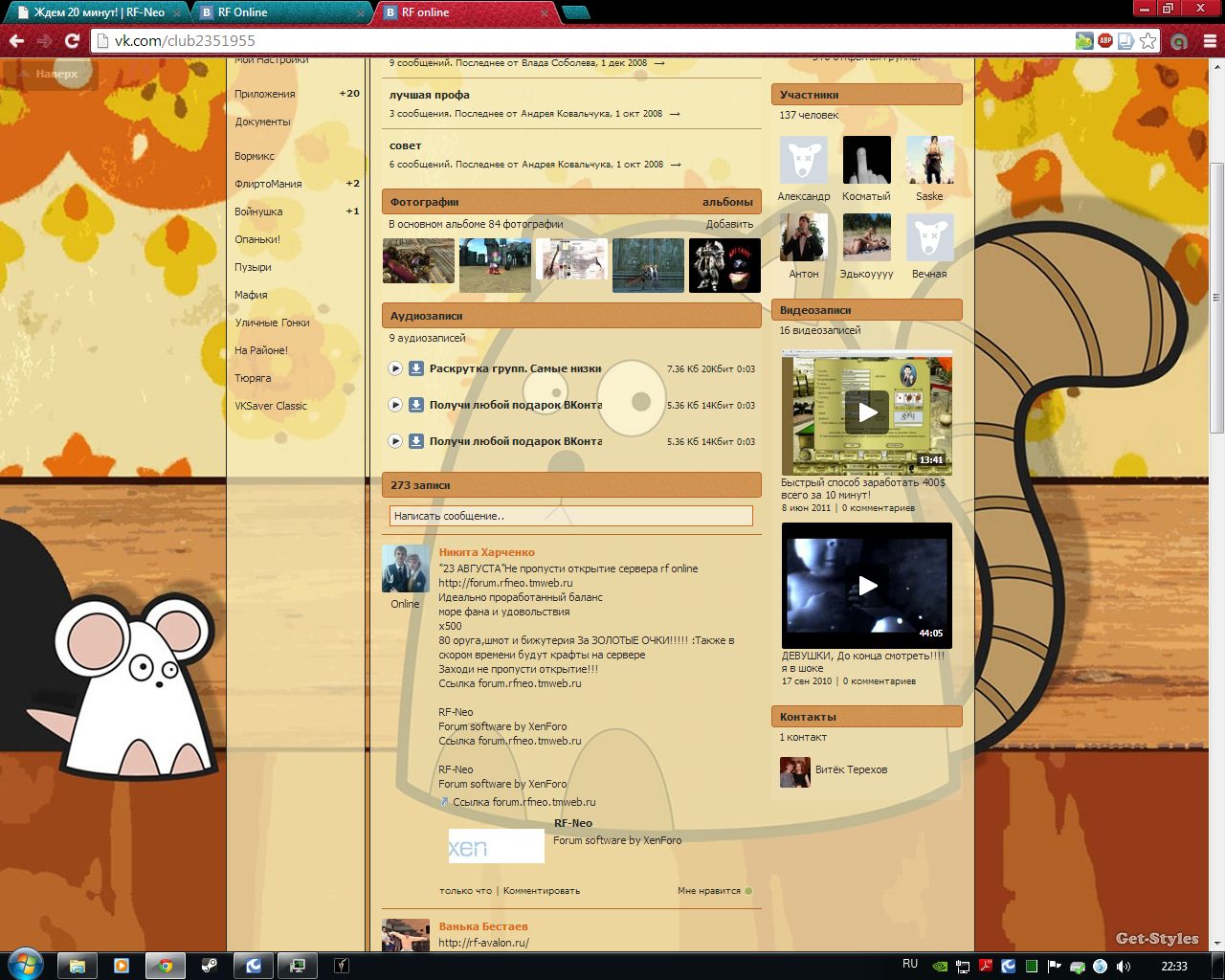Open Приложения in the left menu
Image resolution: width=1225 pixels, height=980 pixels.
(x=265, y=94)
